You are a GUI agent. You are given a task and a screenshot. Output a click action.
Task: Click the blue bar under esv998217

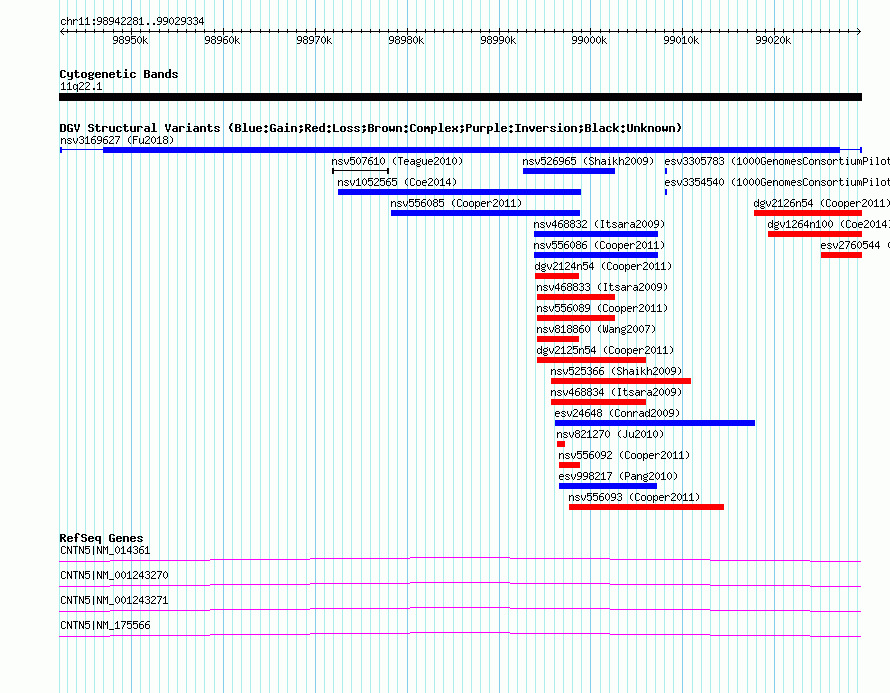point(608,486)
